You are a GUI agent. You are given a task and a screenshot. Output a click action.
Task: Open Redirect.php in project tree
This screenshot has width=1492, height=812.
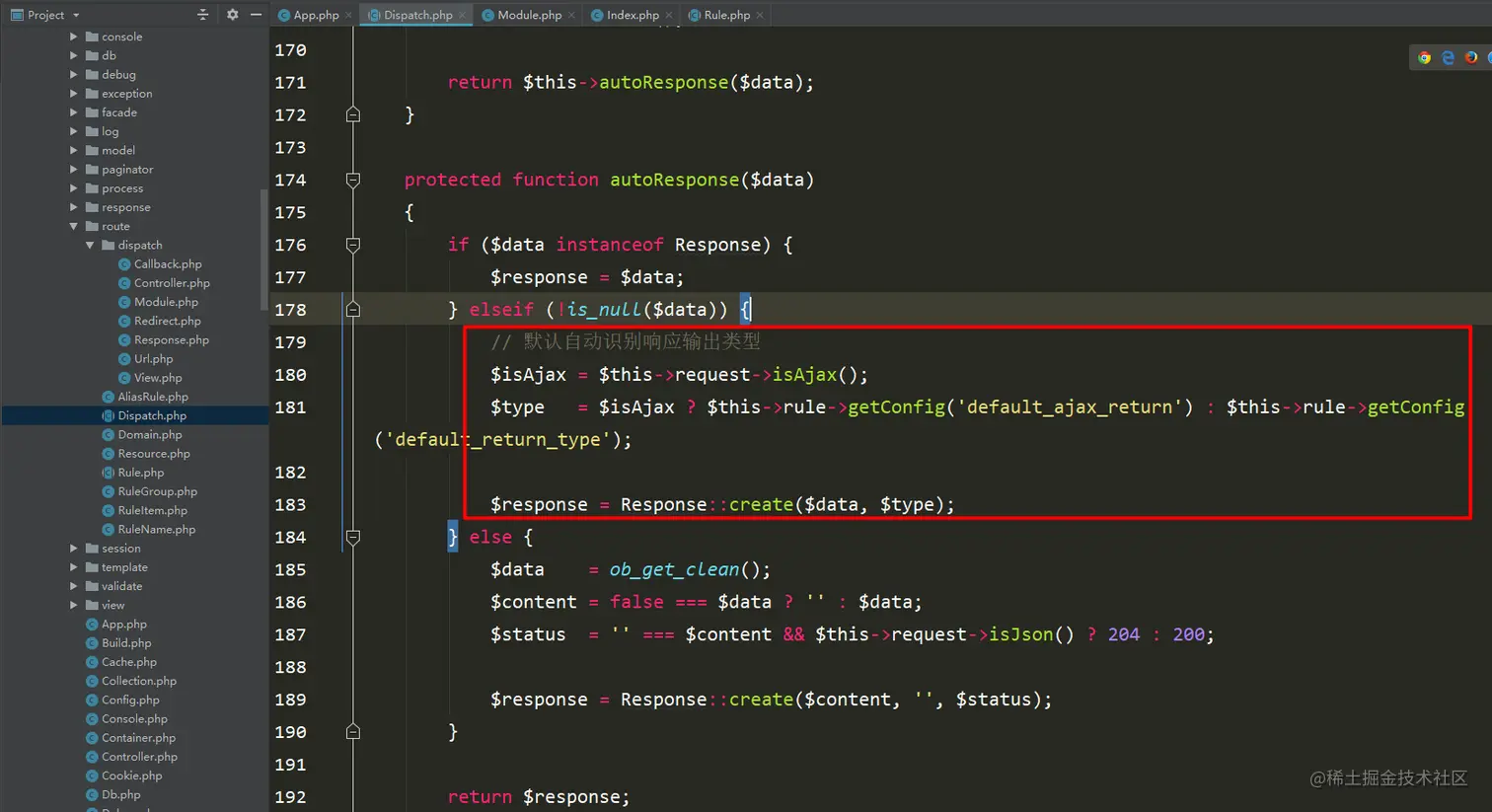tap(160, 321)
